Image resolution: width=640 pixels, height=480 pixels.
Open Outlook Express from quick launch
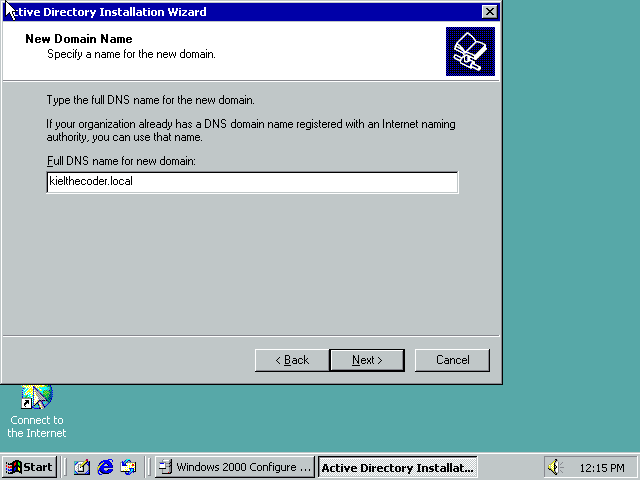point(128,467)
